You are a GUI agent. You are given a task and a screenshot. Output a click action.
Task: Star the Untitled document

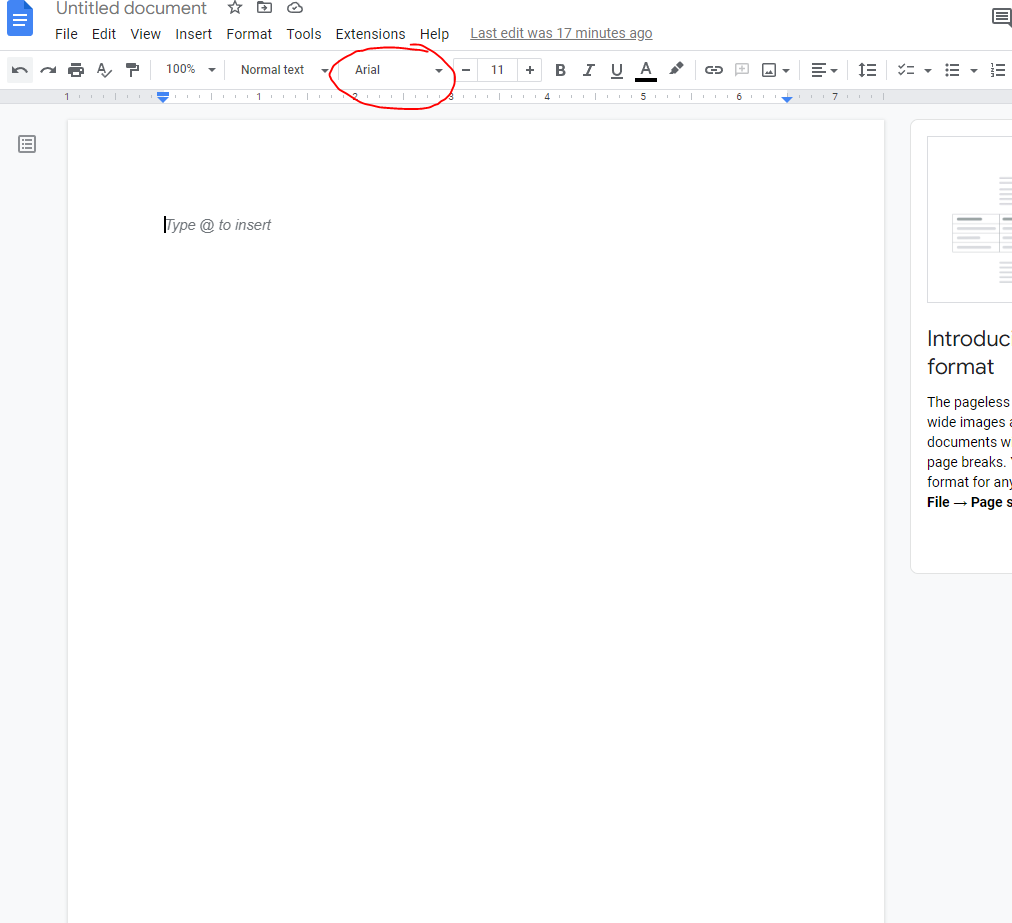tap(235, 8)
